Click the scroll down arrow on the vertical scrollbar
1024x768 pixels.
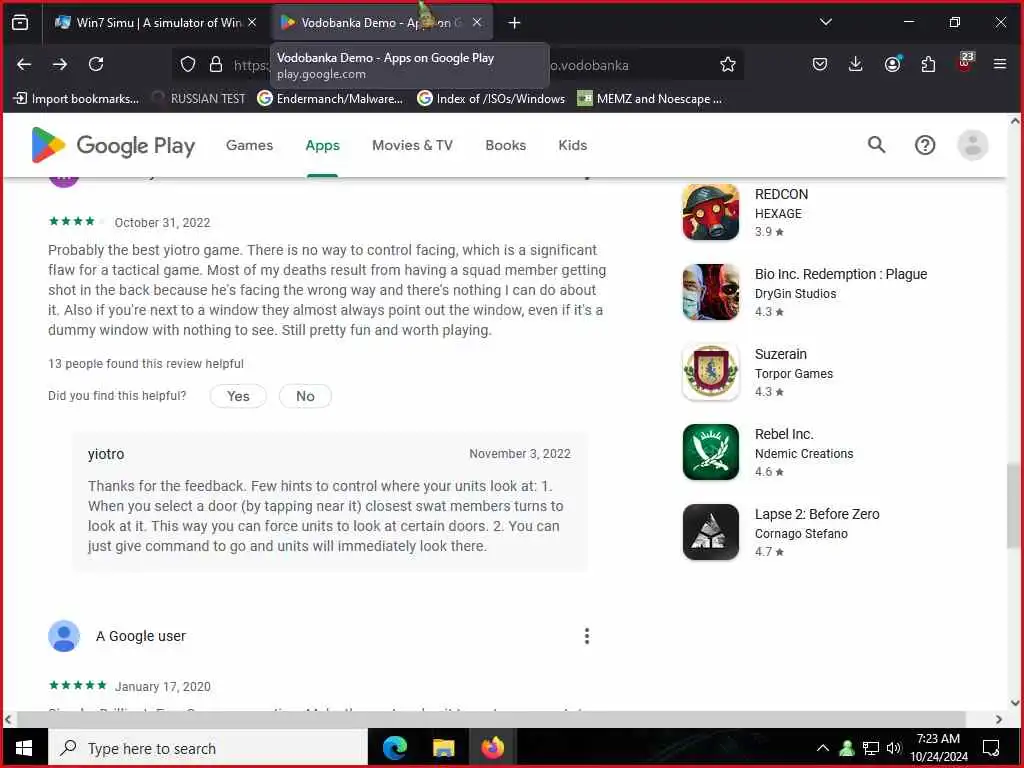click(x=1014, y=703)
